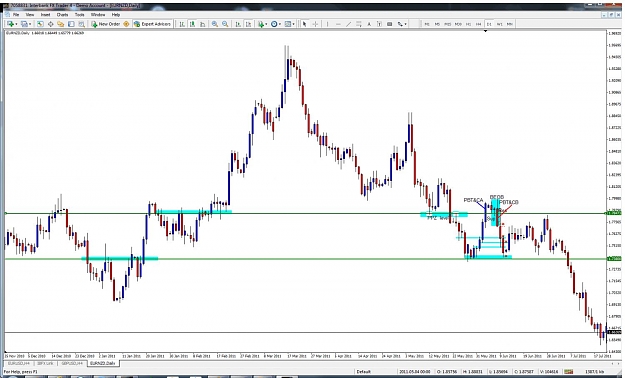This screenshot has width=625, height=378.
Task: Open the New Chart tool
Action: [10, 24]
